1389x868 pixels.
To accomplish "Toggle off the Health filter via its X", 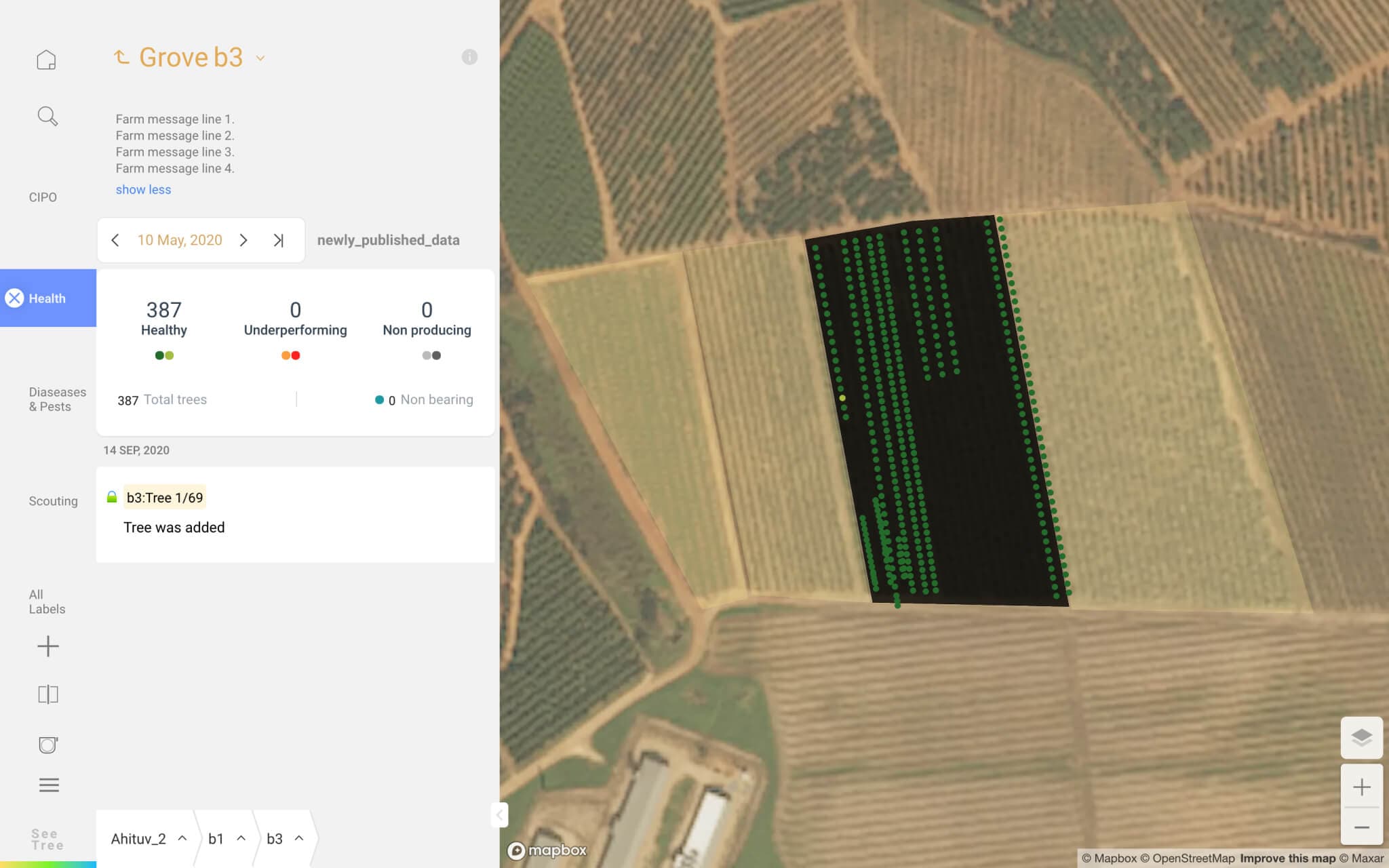I will 14,298.
